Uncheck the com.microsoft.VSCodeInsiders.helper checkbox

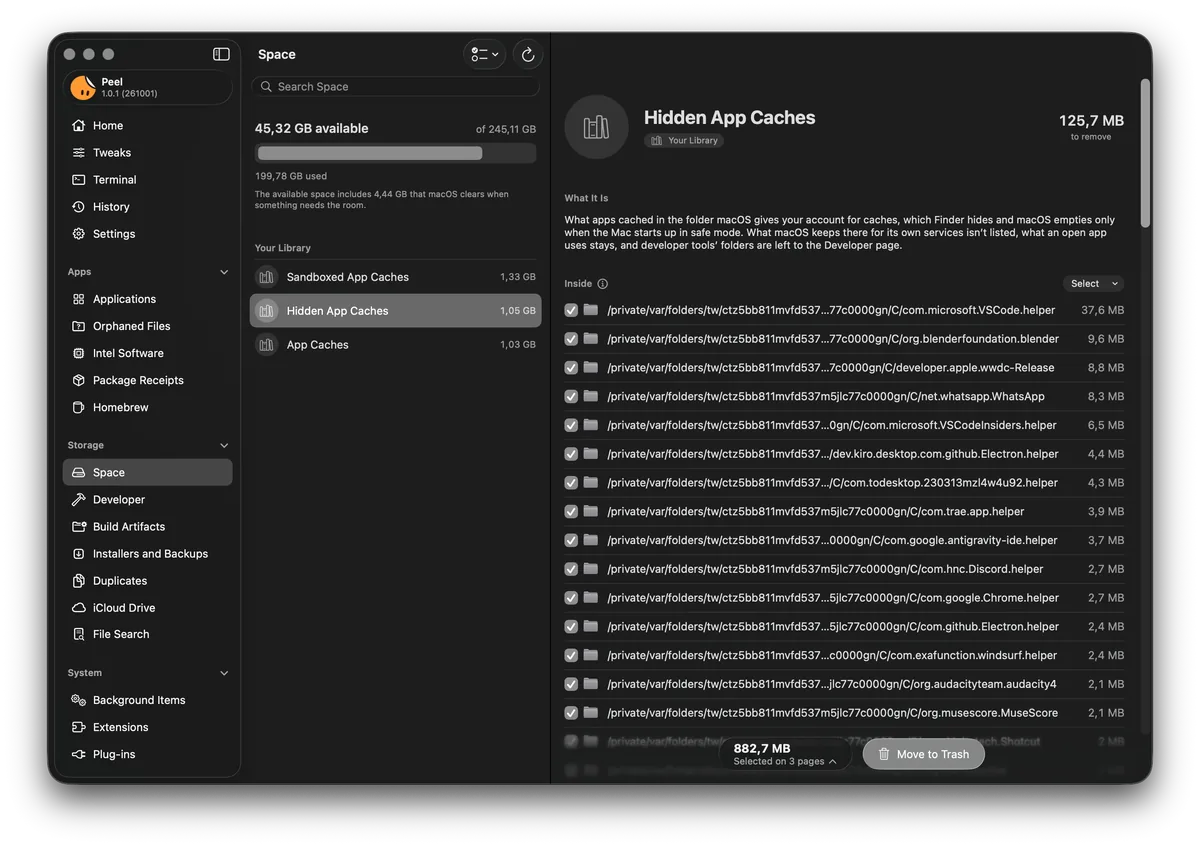tap(571, 425)
